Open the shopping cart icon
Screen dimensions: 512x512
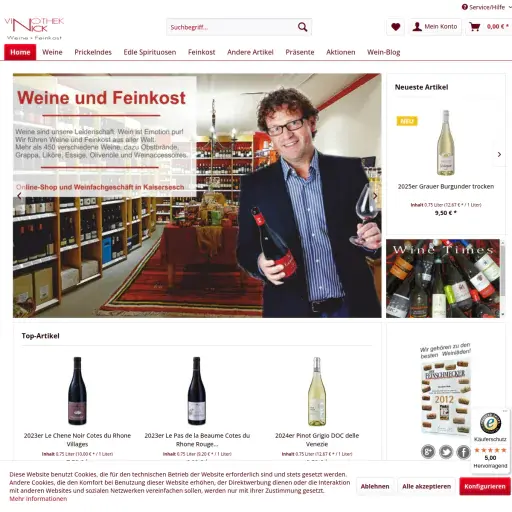pyautogui.click(x=475, y=27)
